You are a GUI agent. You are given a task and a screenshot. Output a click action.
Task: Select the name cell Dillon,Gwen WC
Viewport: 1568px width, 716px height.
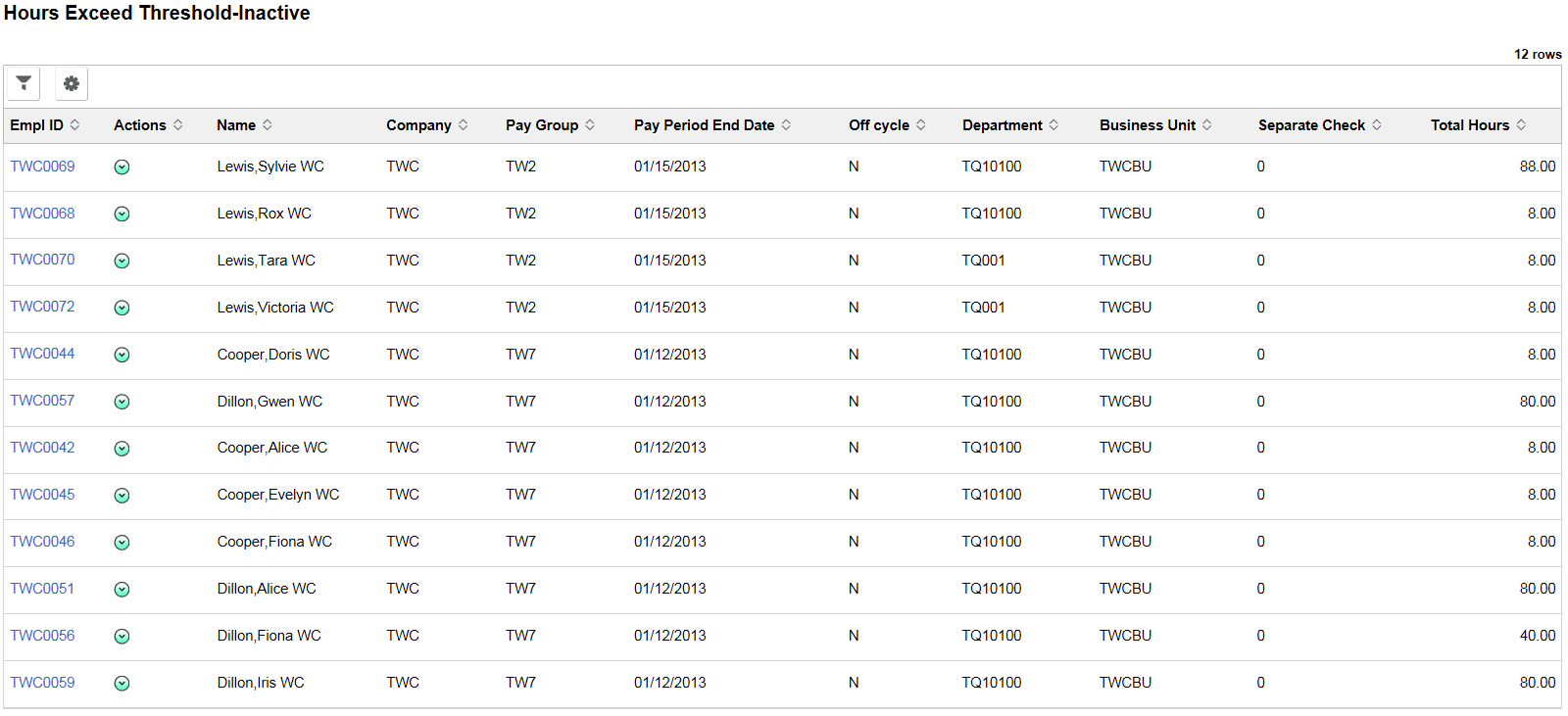click(269, 402)
